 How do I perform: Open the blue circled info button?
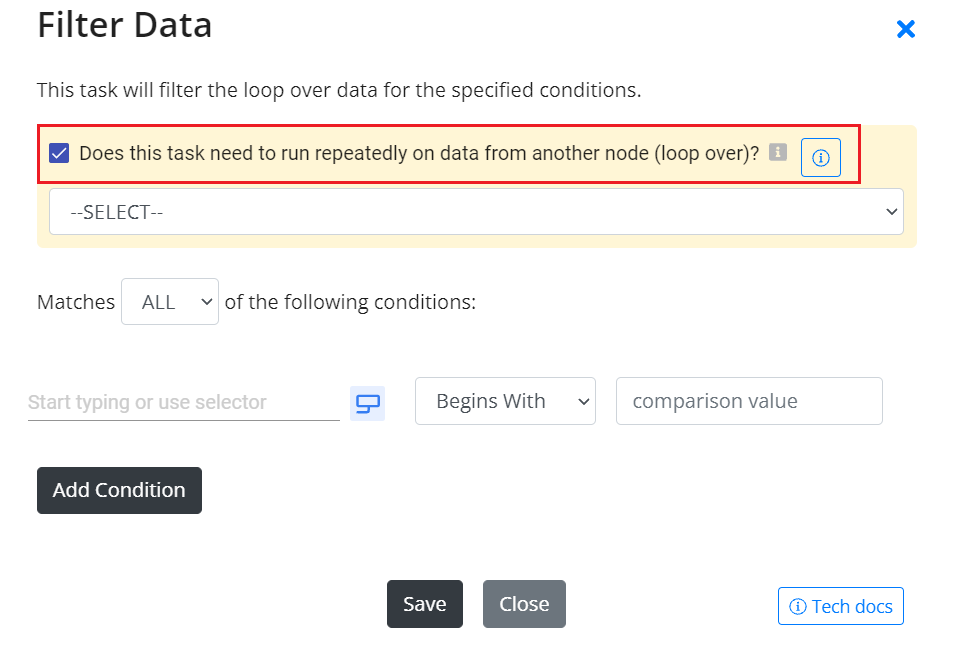tap(820, 157)
